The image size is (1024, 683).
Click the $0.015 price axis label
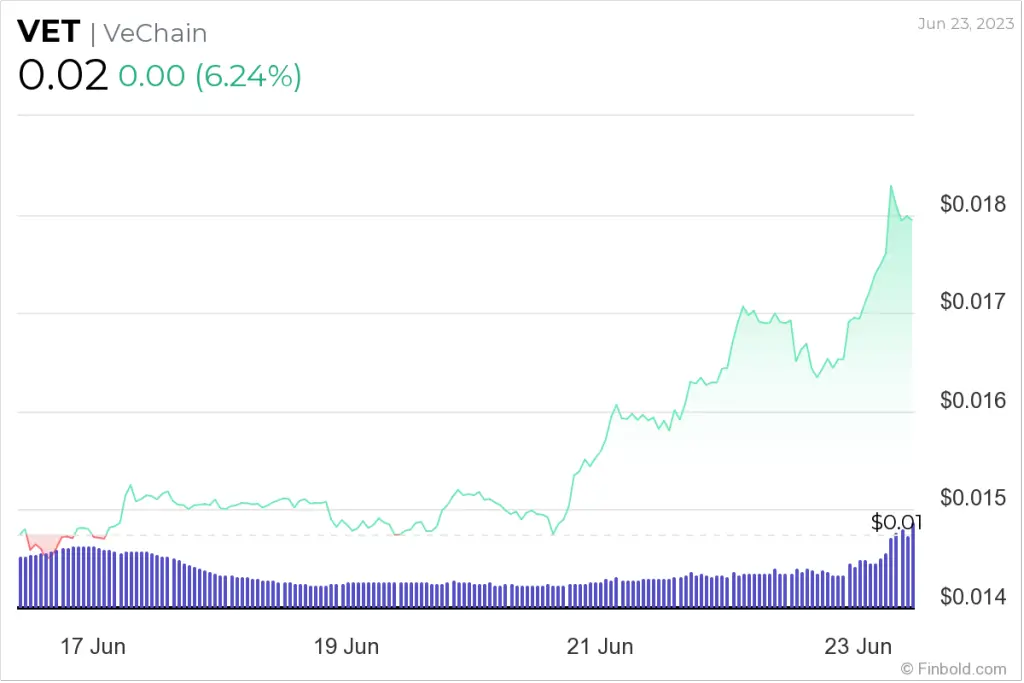click(x=973, y=498)
